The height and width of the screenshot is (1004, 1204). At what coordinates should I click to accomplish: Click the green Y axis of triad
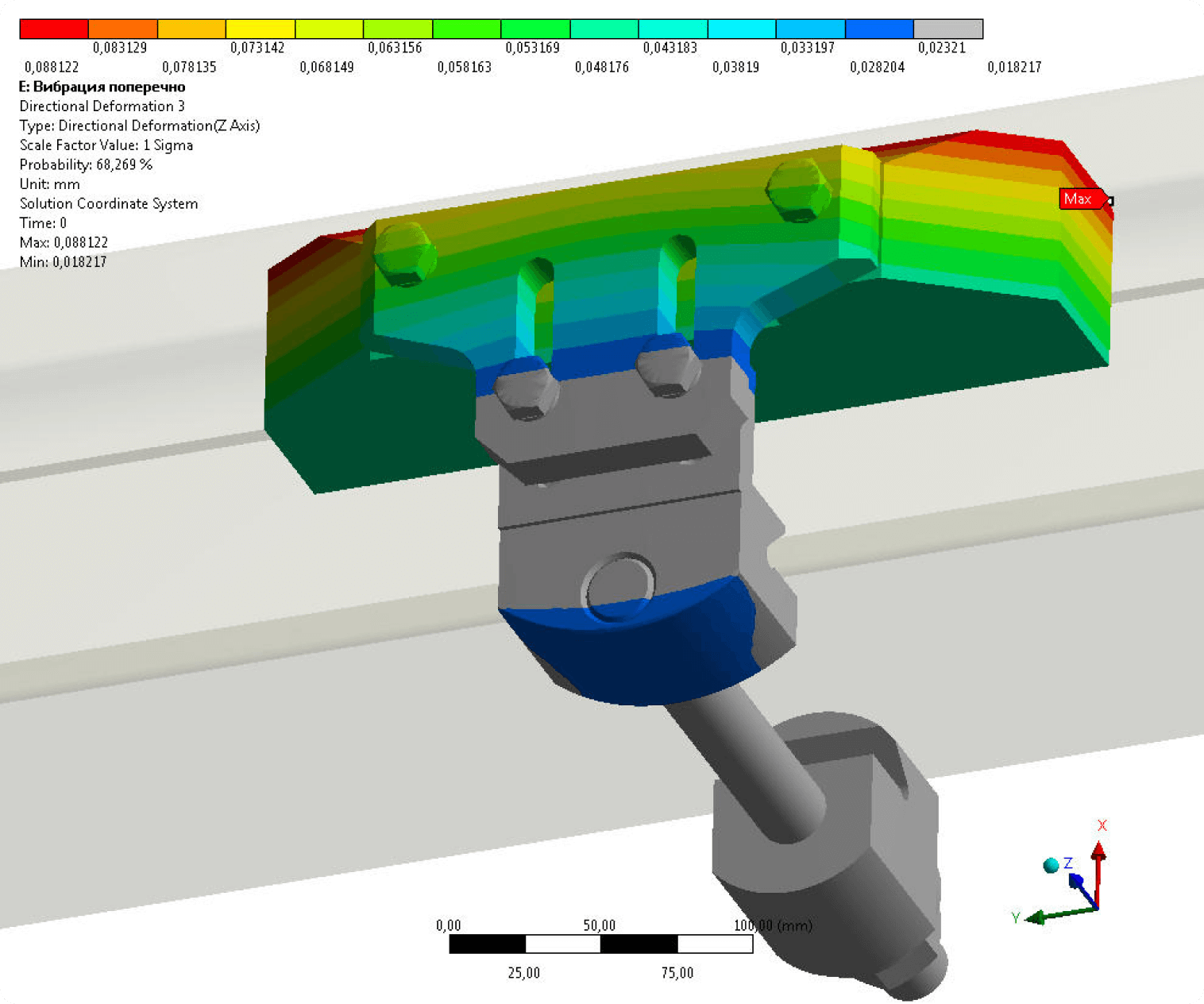coord(1060,915)
